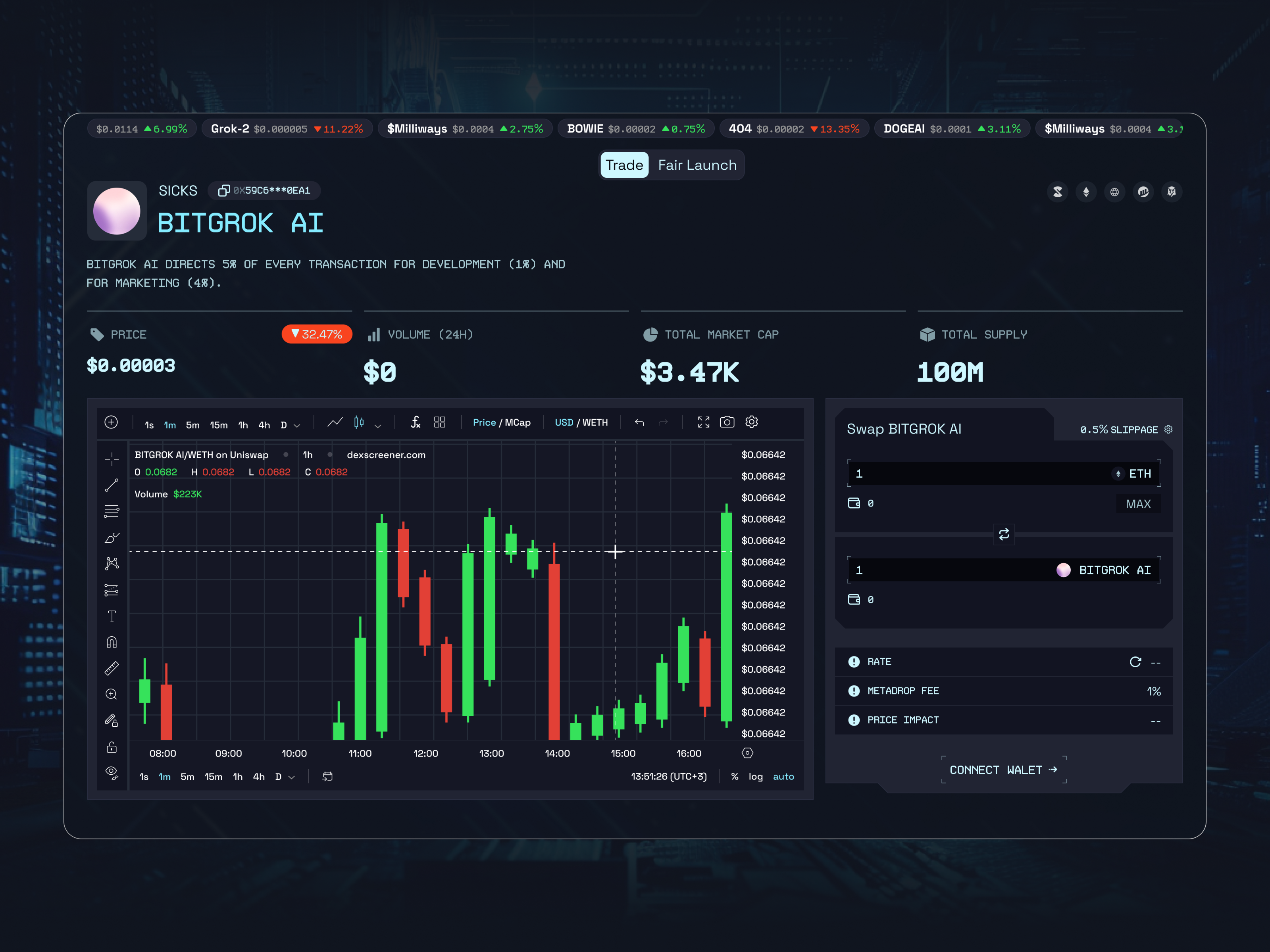Viewport: 1270px width, 952px height.
Task: Click the Ethereum link icon near profile
Action: point(1086,192)
